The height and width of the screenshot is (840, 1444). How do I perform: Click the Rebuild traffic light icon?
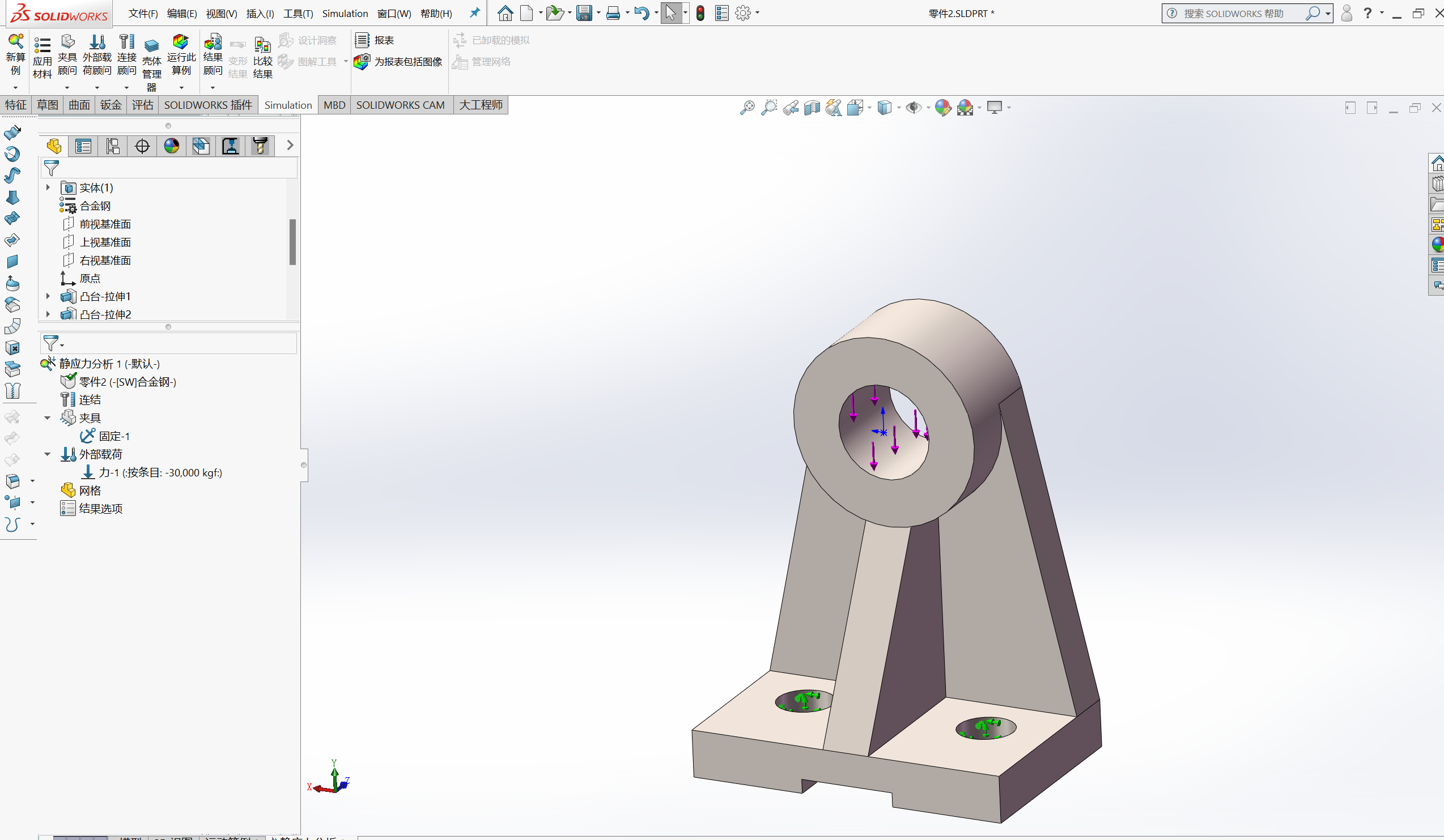tap(700, 13)
